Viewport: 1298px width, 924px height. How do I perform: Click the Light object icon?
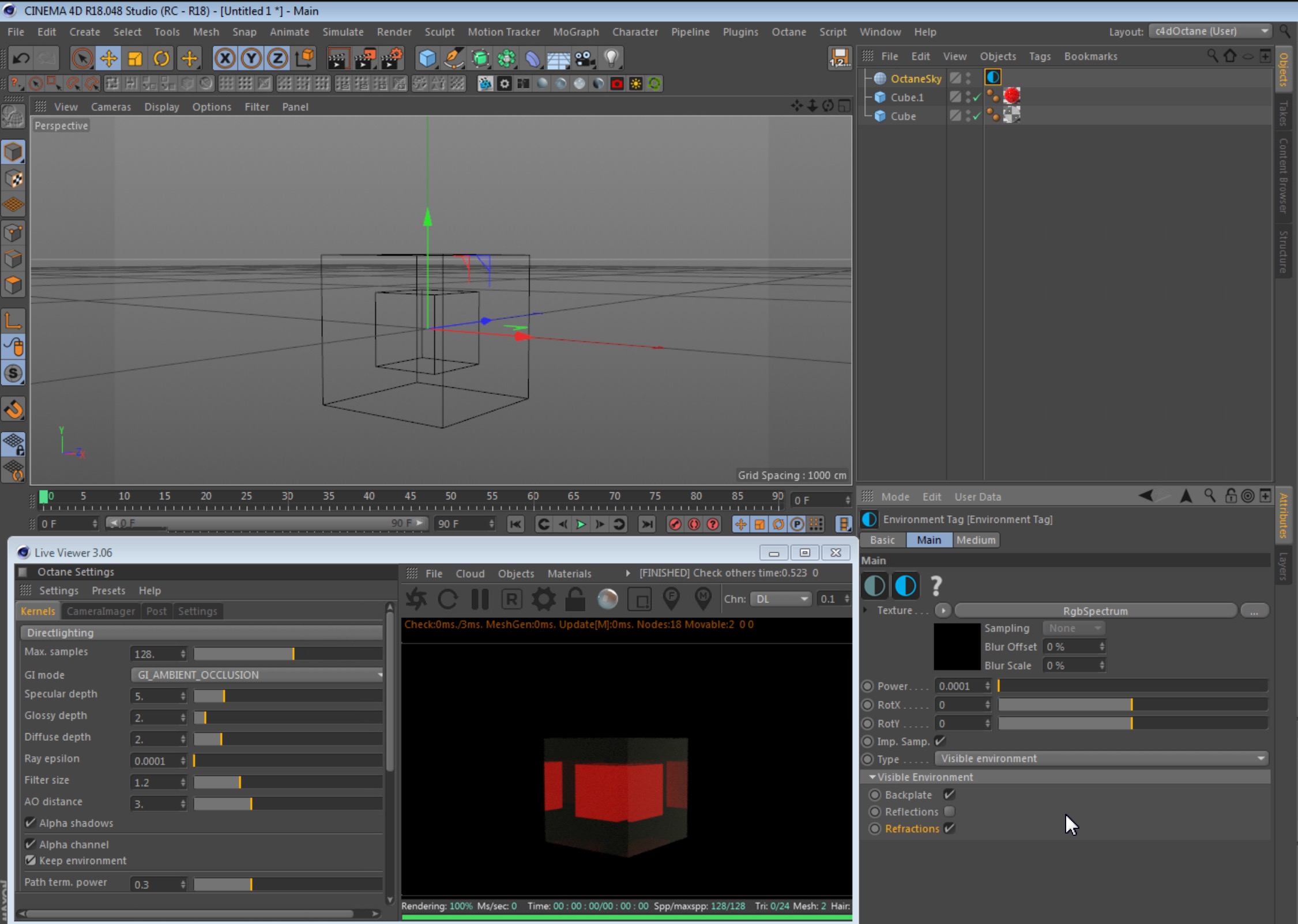click(x=611, y=58)
